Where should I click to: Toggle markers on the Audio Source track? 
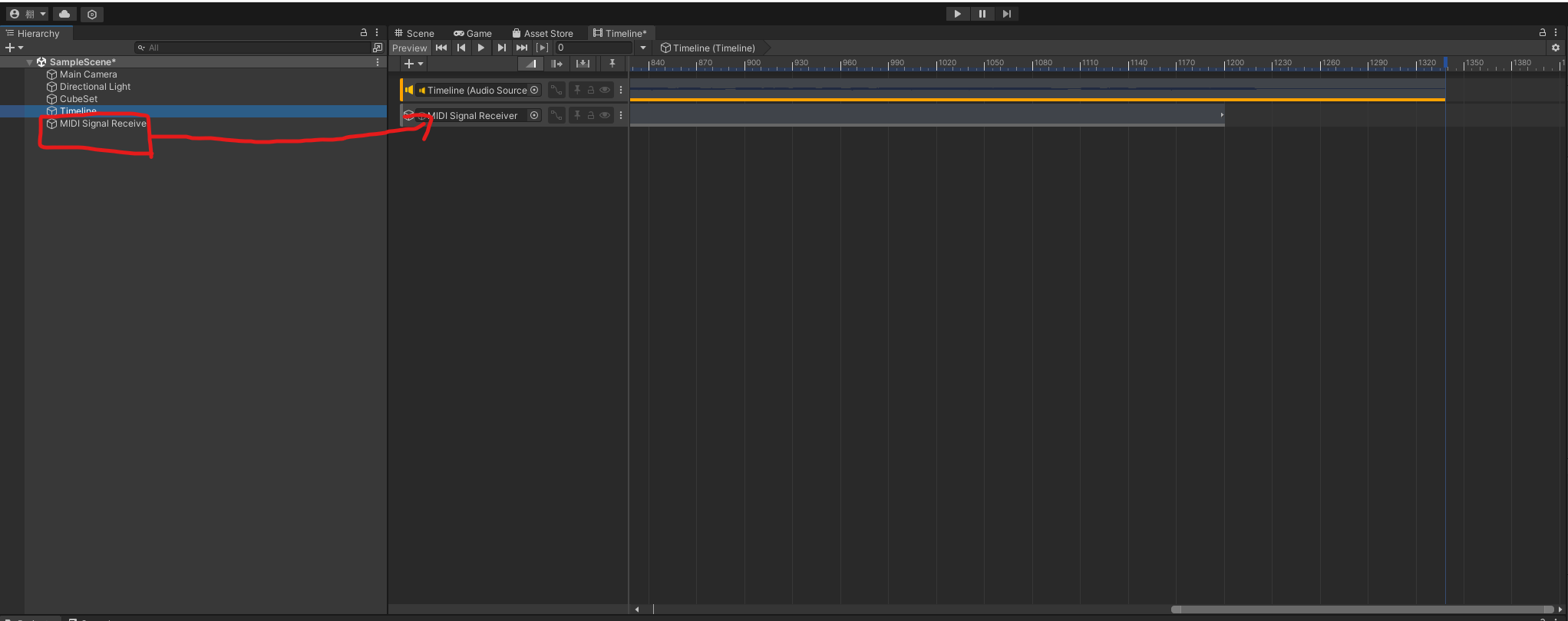click(577, 90)
